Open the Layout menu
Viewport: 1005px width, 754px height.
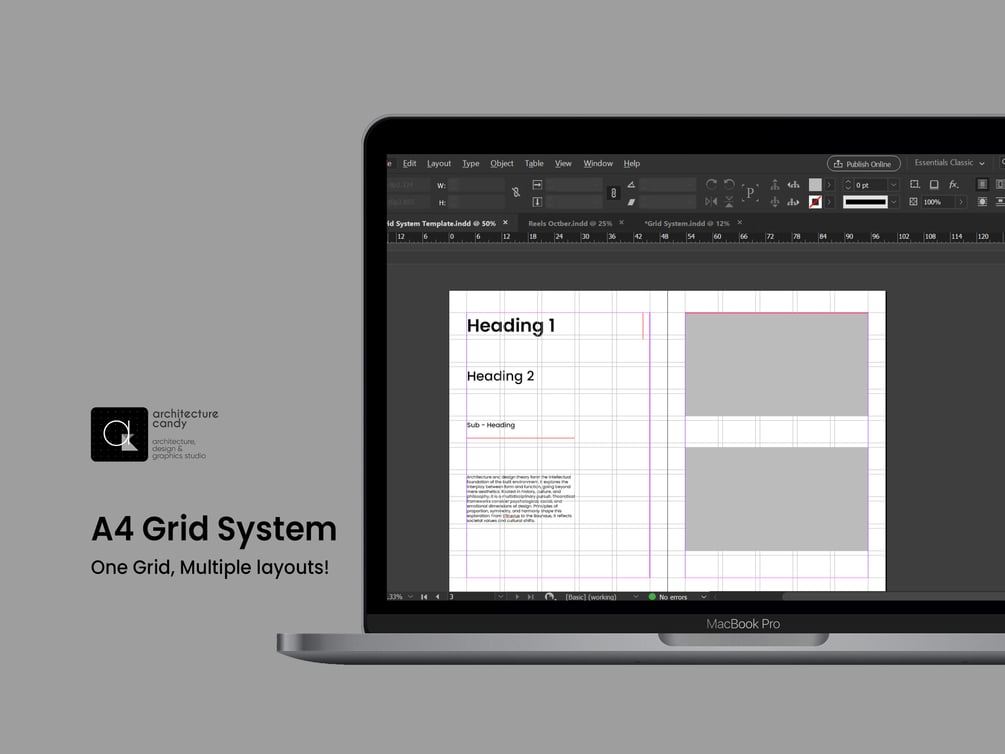(439, 163)
